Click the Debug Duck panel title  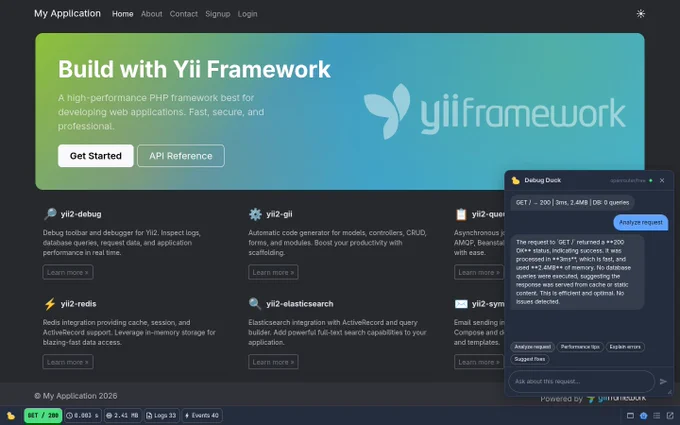tap(543, 180)
